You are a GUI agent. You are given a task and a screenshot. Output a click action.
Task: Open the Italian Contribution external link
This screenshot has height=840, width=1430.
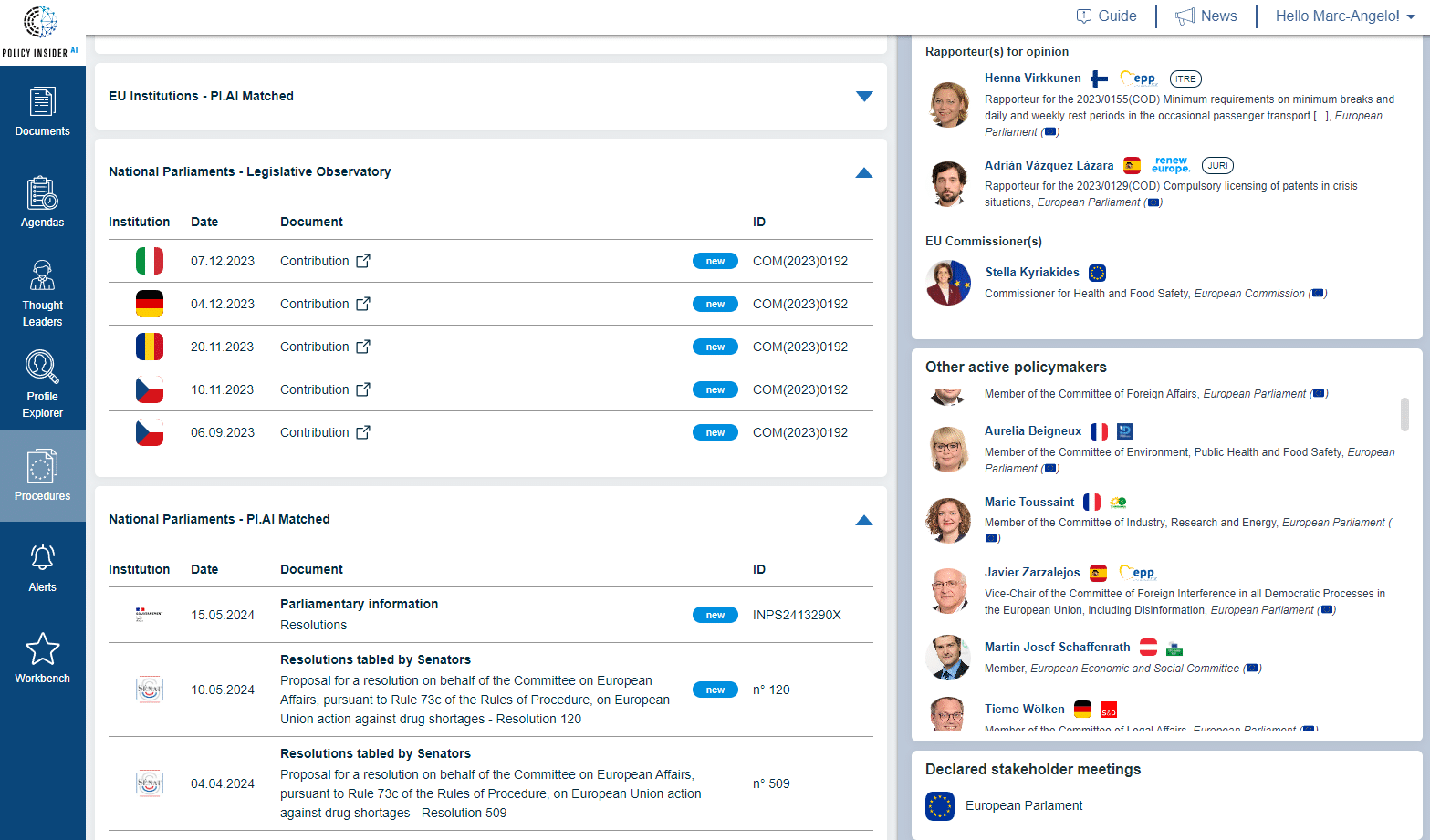325,261
